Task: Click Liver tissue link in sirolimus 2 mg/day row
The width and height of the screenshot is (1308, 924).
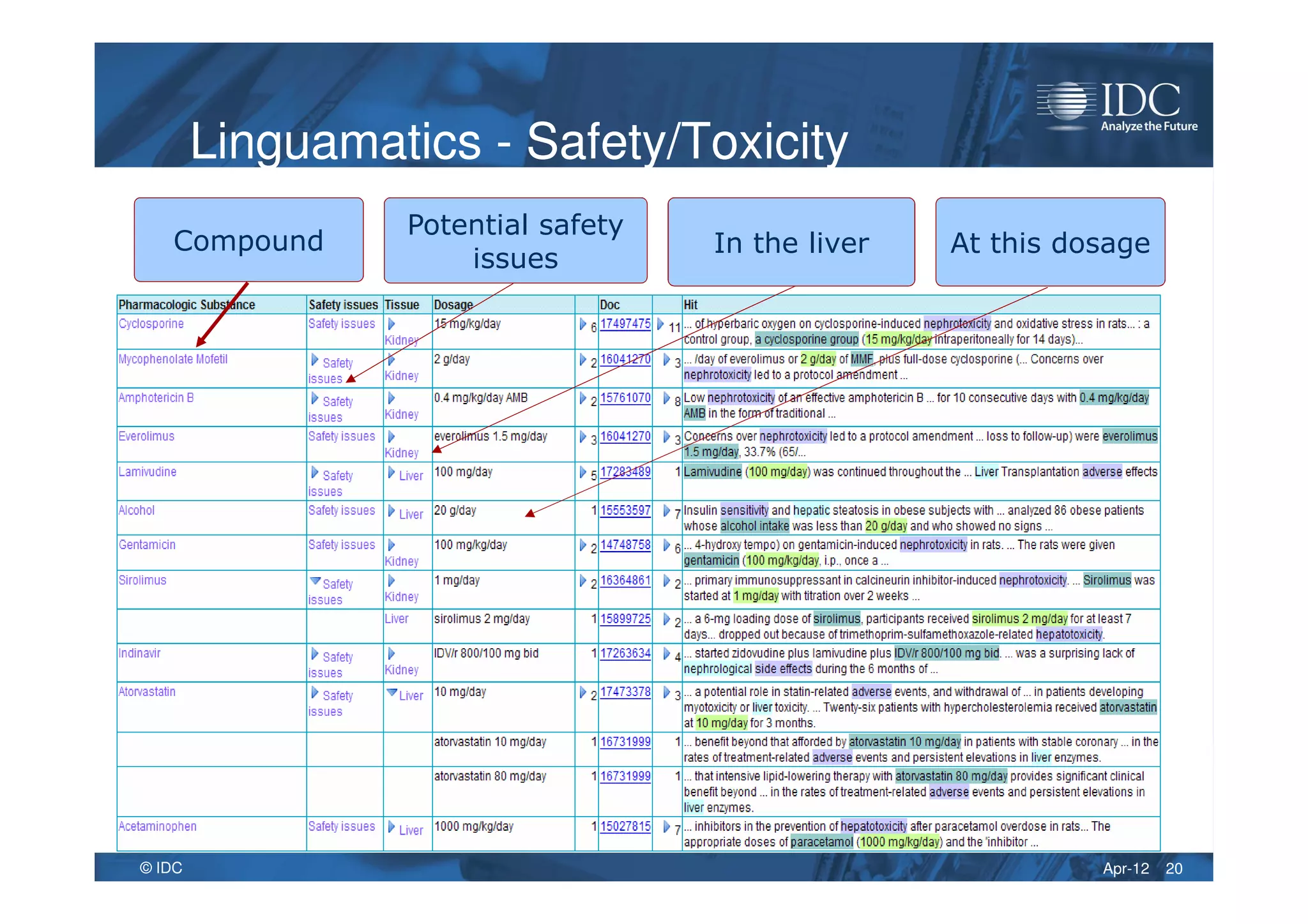Action: [397, 619]
